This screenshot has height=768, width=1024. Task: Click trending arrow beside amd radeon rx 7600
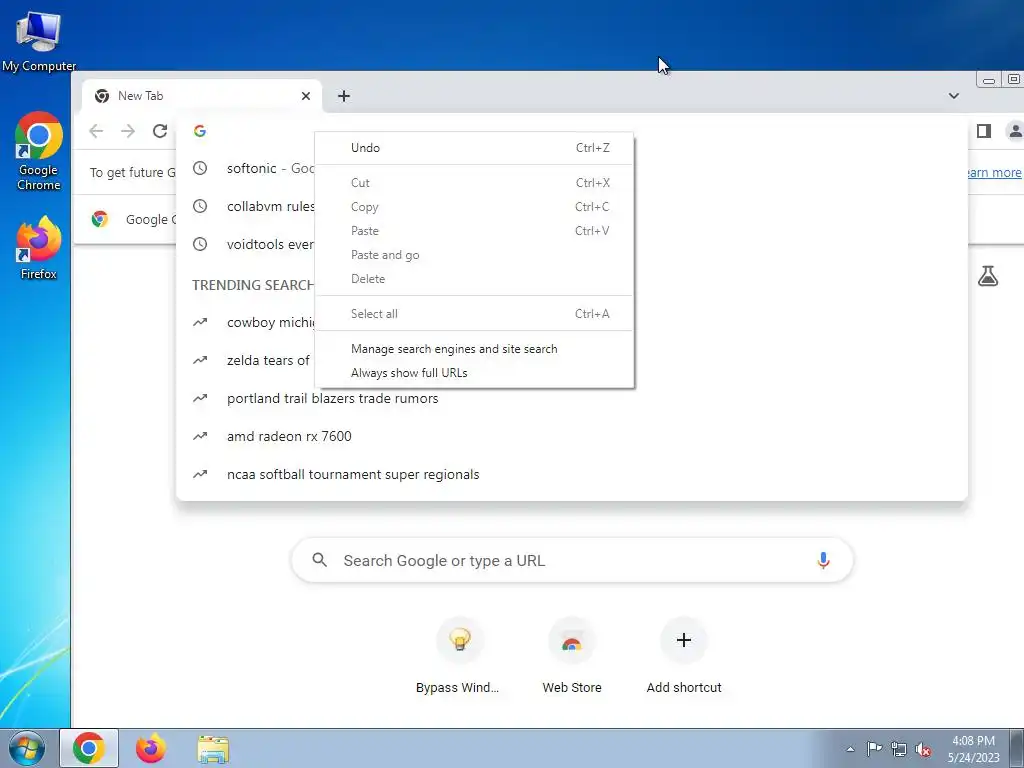click(200, 436)
